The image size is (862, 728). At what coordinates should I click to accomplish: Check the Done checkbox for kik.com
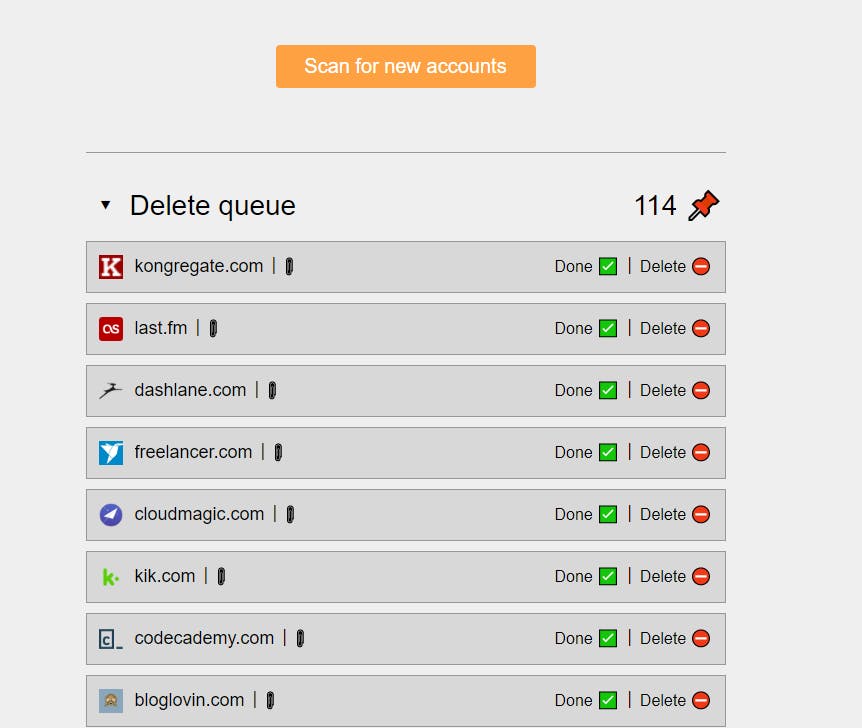coord(606,576)
